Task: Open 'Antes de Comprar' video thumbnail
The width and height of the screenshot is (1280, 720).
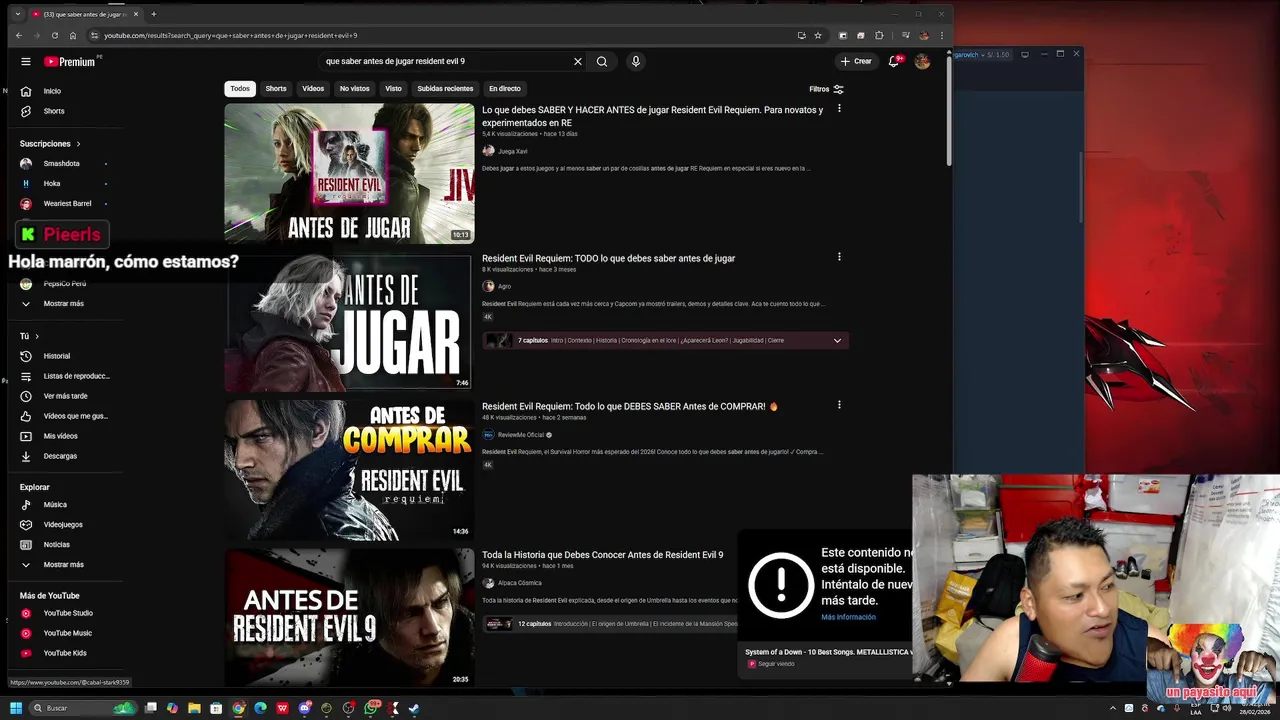Action: 349,470
